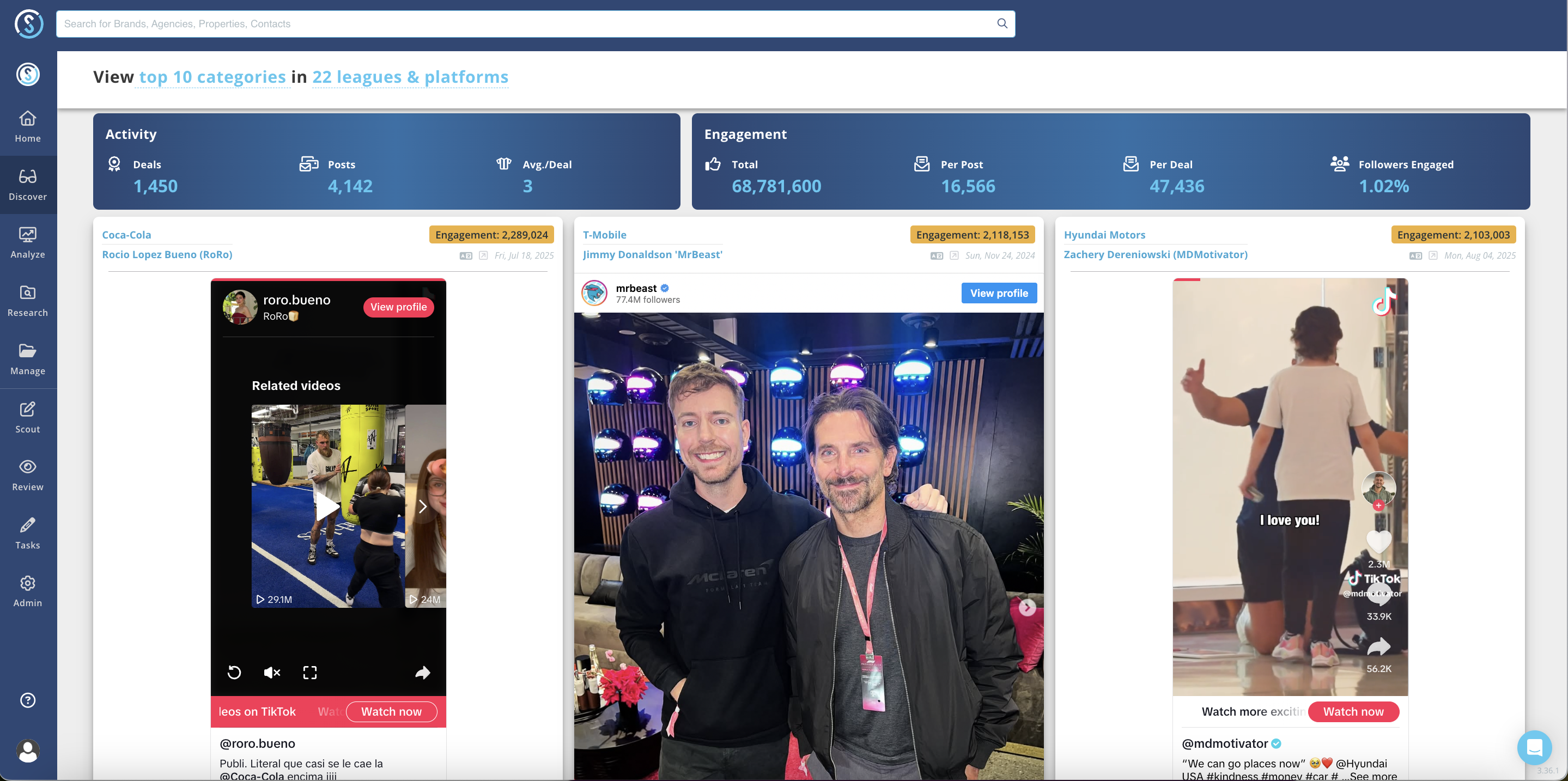This screenshot has width=1568, height=781.
Task: Click Engagement: 2,289,024 badge
Action: tap(491, 235)
